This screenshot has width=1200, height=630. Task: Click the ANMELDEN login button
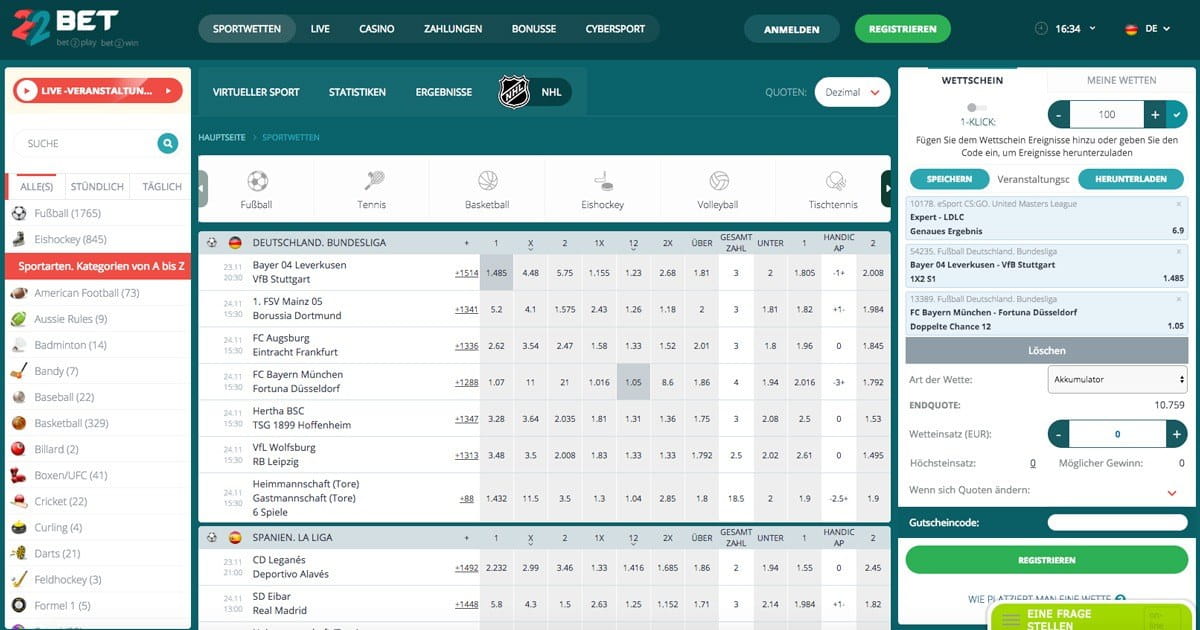(x=792, y=29)
